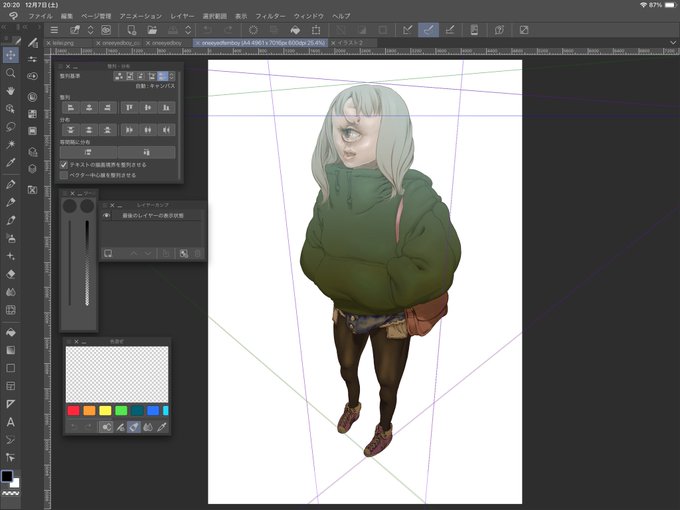The width and height of the screenshot is (680, 510).
Task: Toggle snap to grid icon right of highlighted
Action: point(450,30)
